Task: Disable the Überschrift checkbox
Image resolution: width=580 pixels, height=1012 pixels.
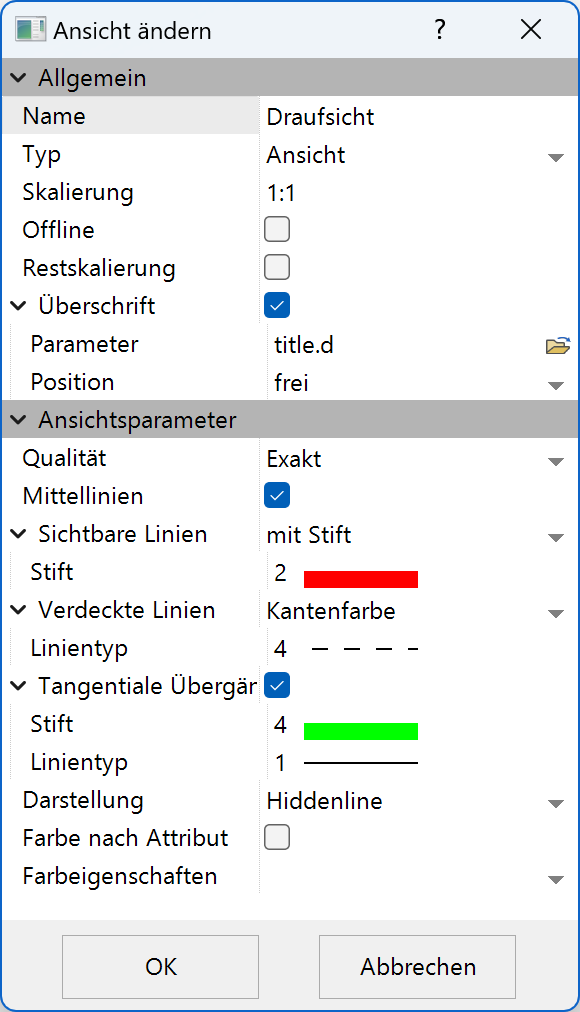Action: tap(276, 305)
